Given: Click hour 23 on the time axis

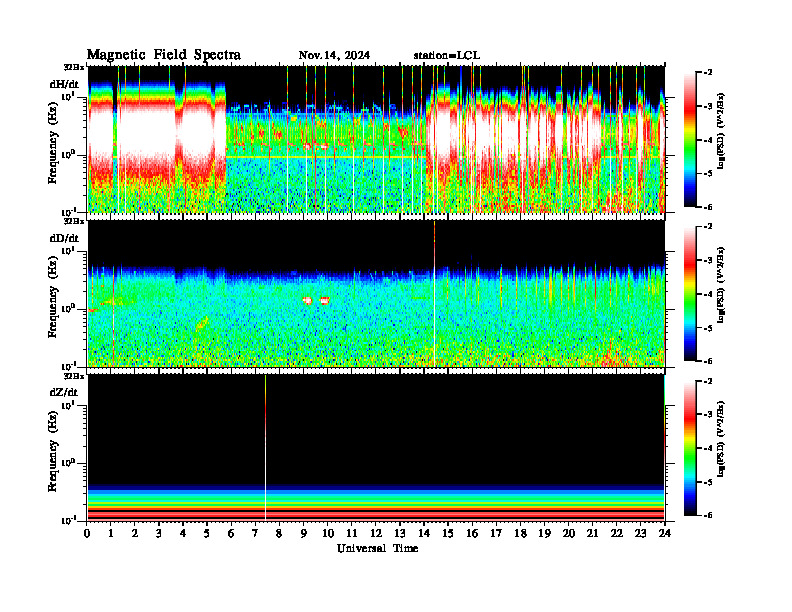Looking at the screenshot, I should coord(640,533).
